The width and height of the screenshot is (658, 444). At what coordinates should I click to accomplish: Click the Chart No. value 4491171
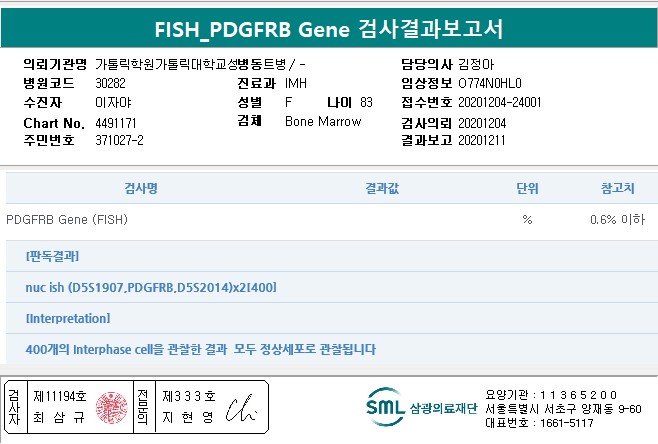pyautogui.click(x=115, y=122)
